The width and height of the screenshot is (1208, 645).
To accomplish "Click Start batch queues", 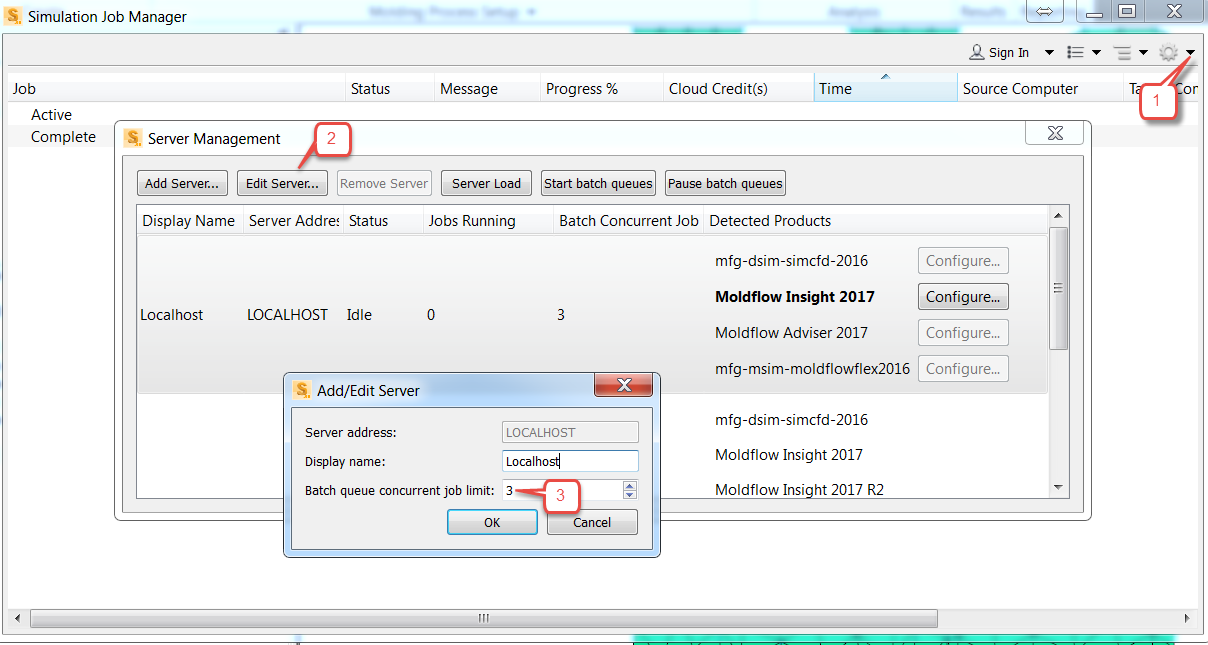I will [x=598, y=183].
